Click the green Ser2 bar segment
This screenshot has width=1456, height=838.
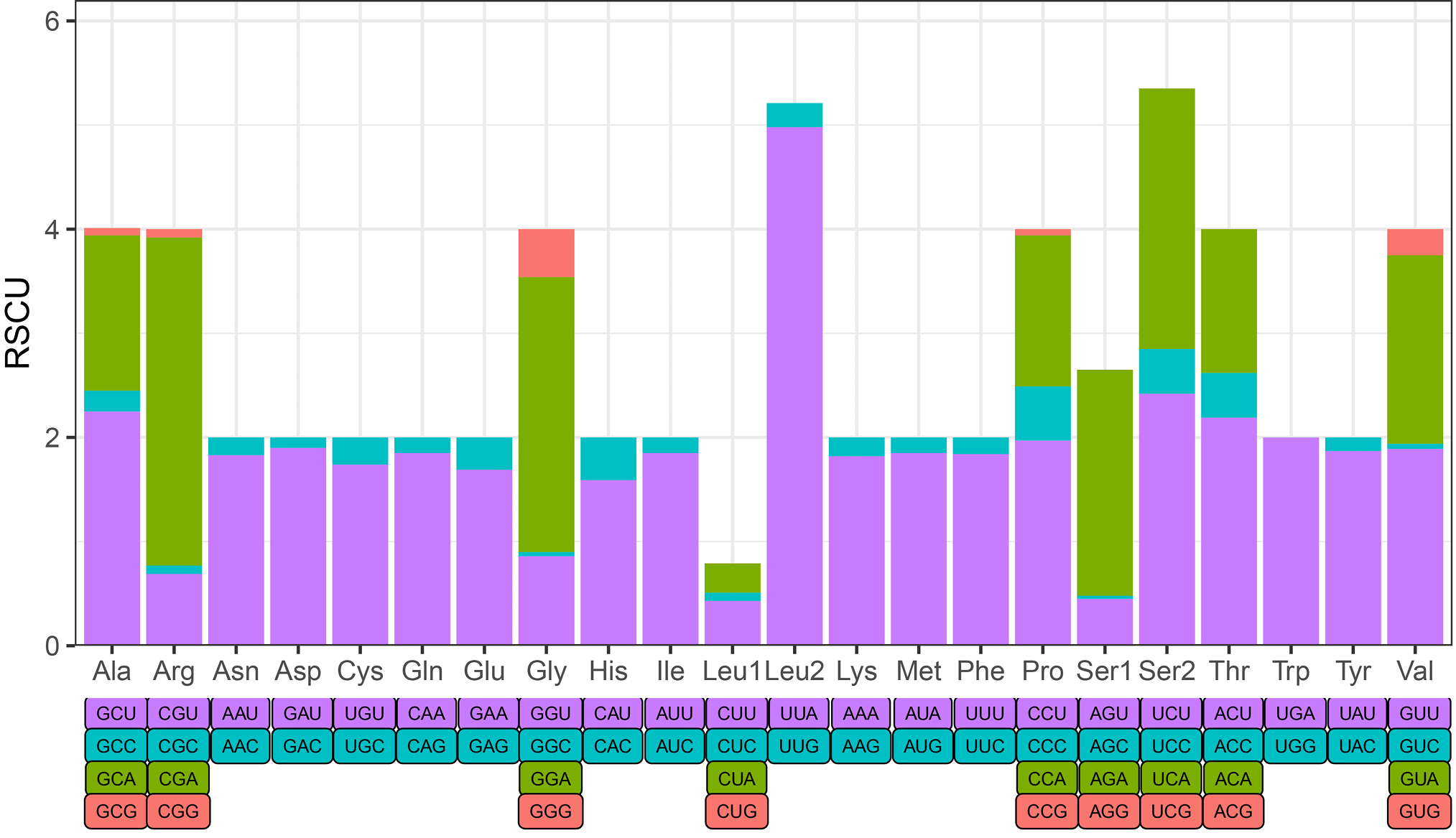(1167, 218)
